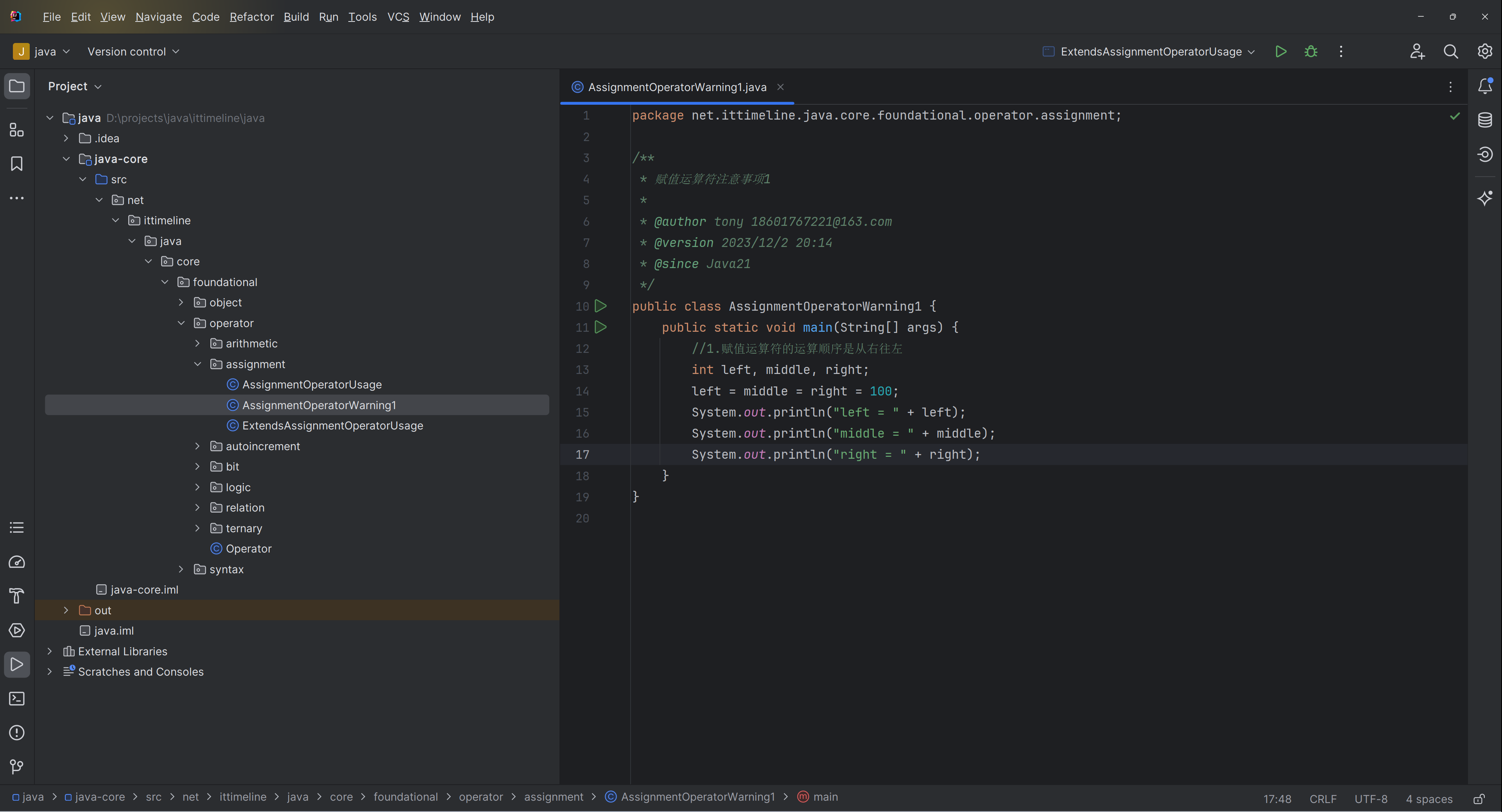
Task: Open the Project view dropdown
Action: click(75, 86)
